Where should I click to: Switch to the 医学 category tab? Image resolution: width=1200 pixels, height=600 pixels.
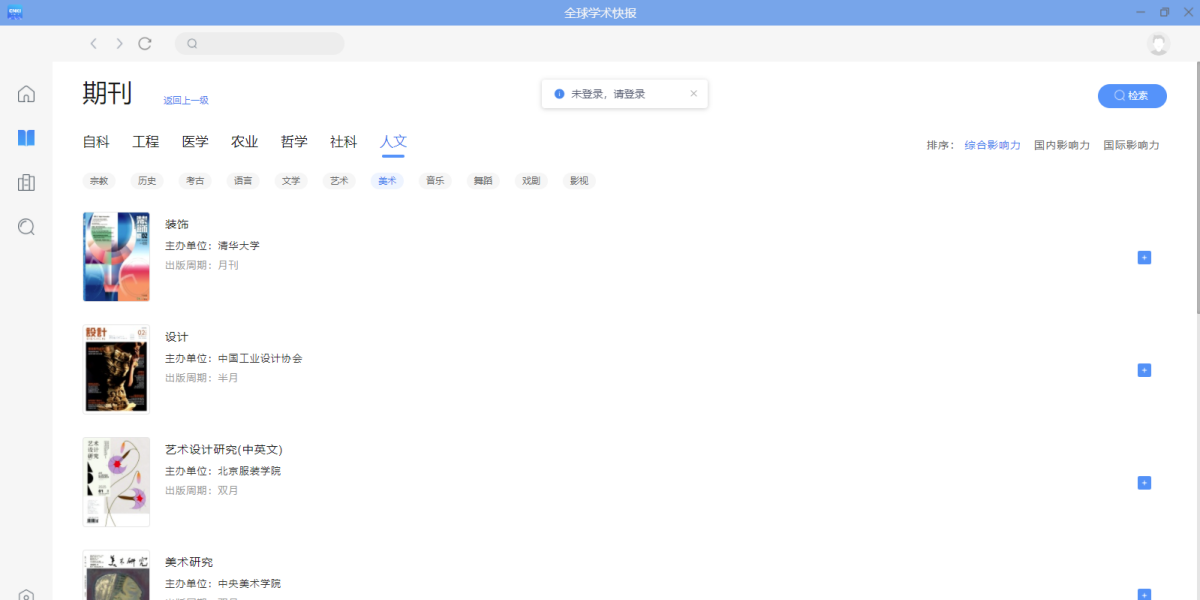(x=195, y=142)
